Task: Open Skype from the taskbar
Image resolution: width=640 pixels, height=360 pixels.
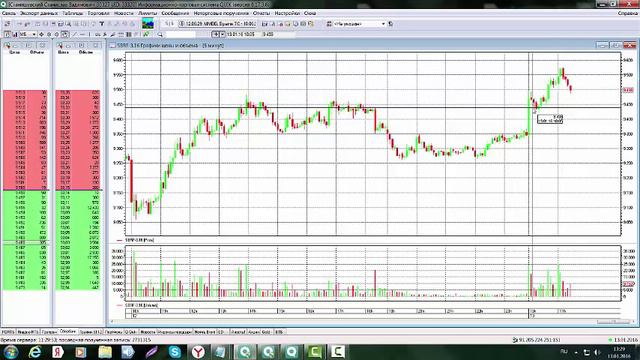Action: click(175, 352)
